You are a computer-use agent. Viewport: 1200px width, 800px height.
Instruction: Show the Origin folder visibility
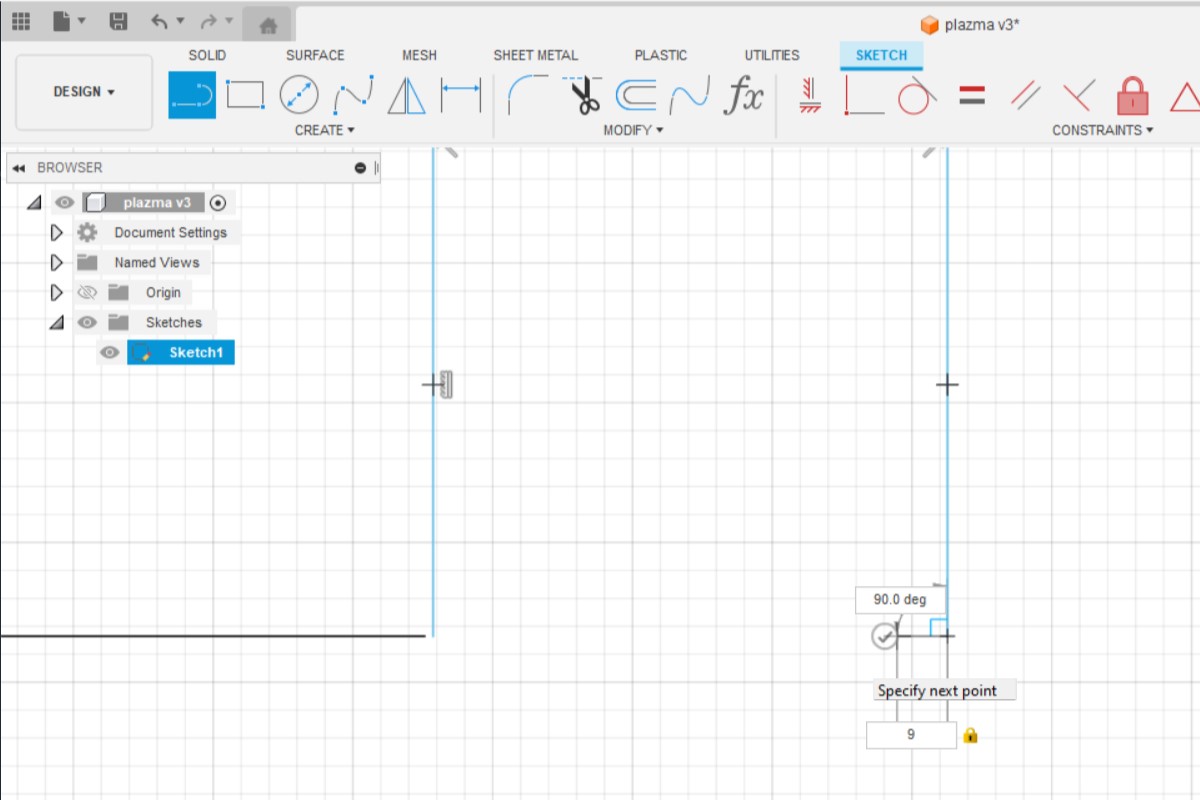pyautogui.click(x=88, y=292)
